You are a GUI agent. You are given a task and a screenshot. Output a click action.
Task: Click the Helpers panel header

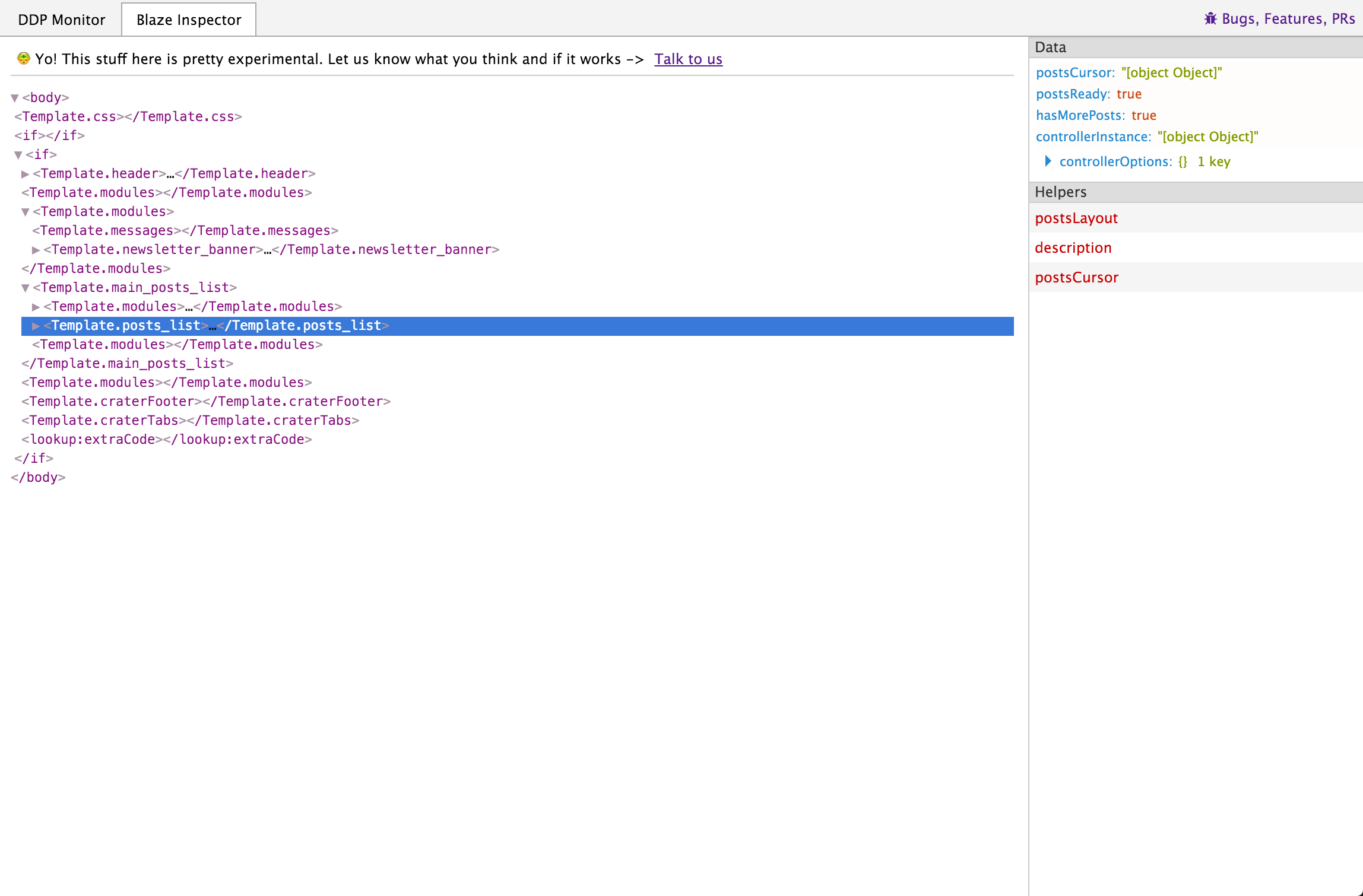point(1196,192)
